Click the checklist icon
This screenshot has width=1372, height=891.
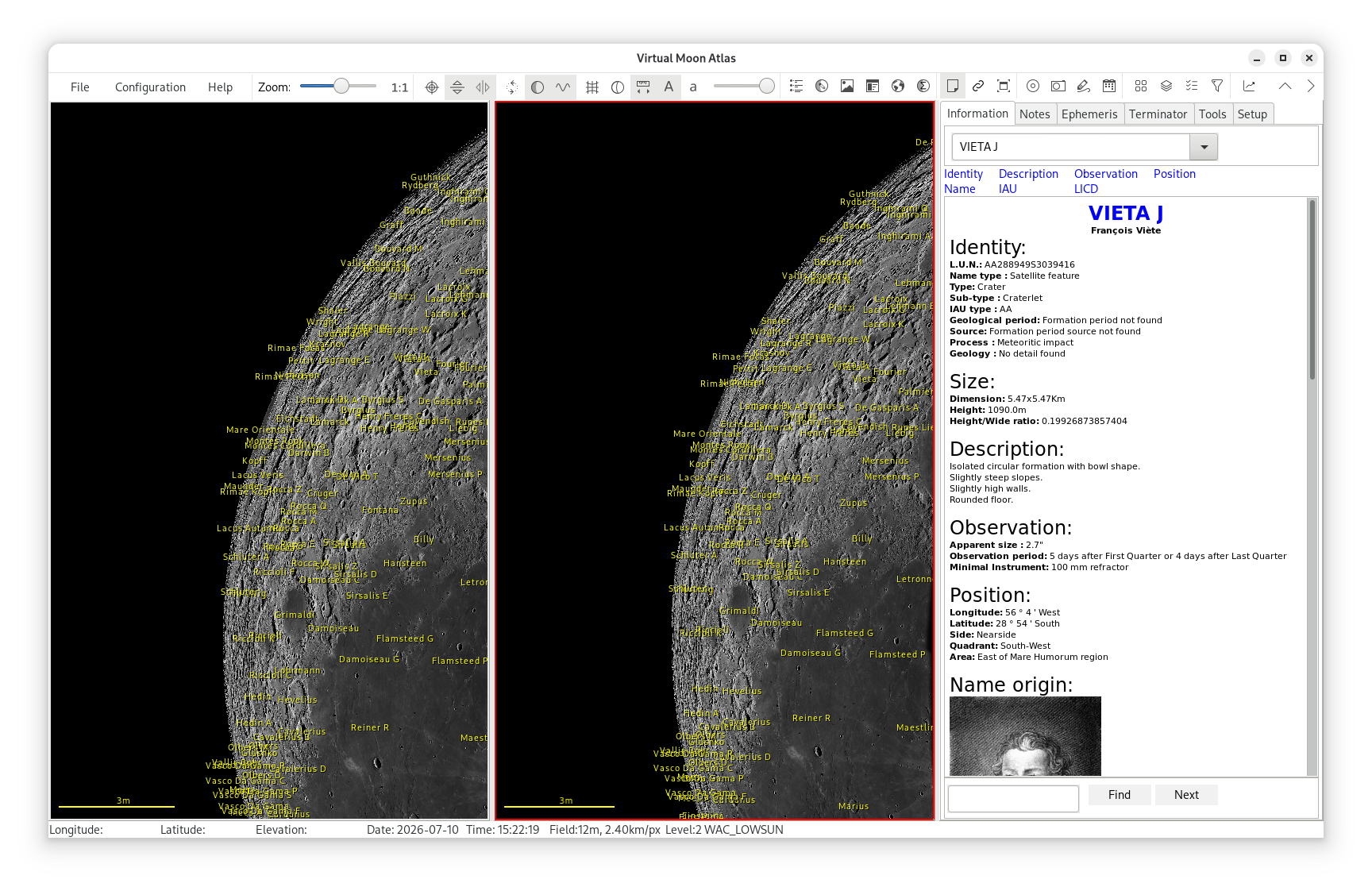tap(1192, 86)
